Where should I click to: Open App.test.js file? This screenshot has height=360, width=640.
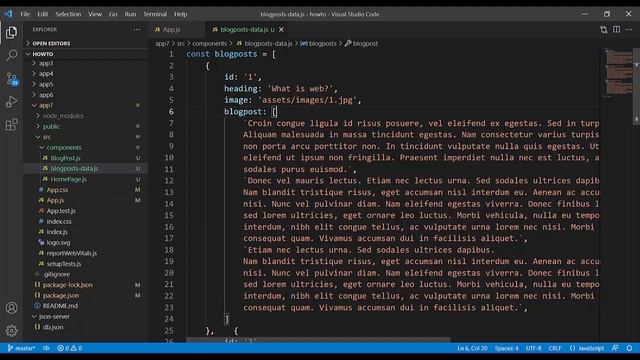pyautogui.click(x=61, y=211)
